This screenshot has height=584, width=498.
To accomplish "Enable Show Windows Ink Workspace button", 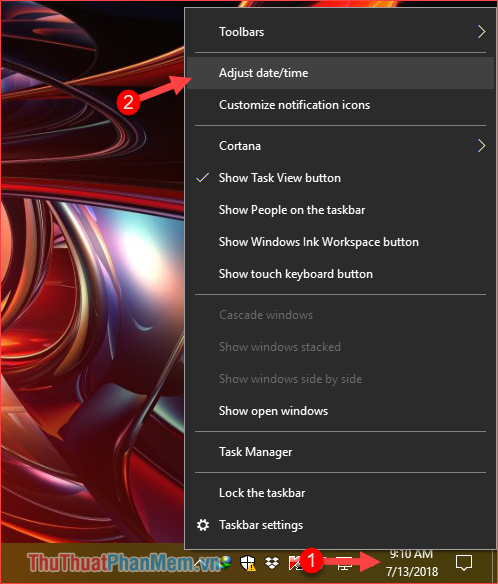I will click(x=340, y=242).
